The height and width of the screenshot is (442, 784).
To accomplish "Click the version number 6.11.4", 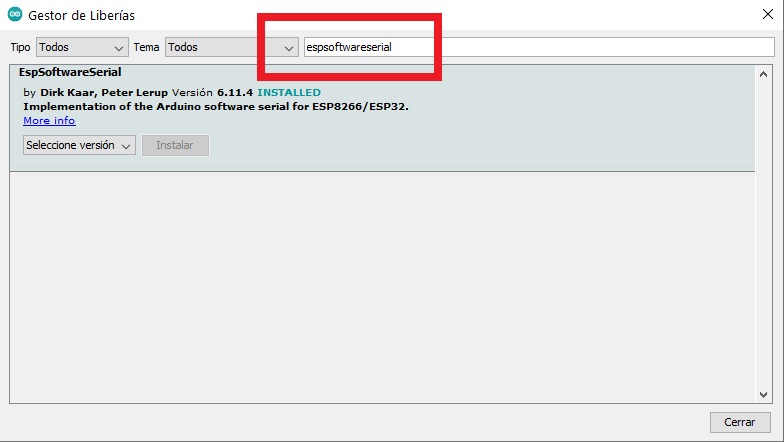I will coord(235,93).
